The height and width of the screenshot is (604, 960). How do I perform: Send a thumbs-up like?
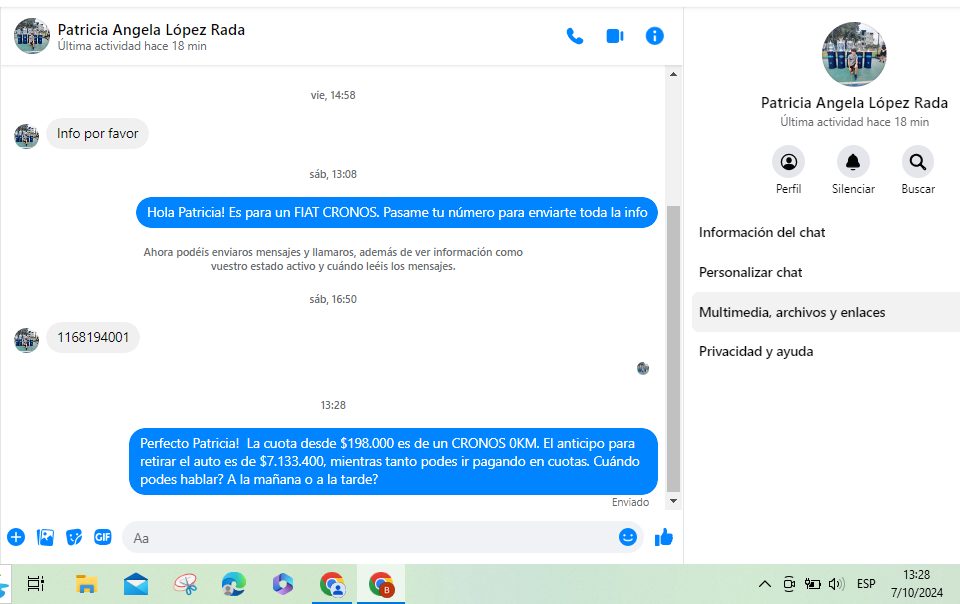664,537
